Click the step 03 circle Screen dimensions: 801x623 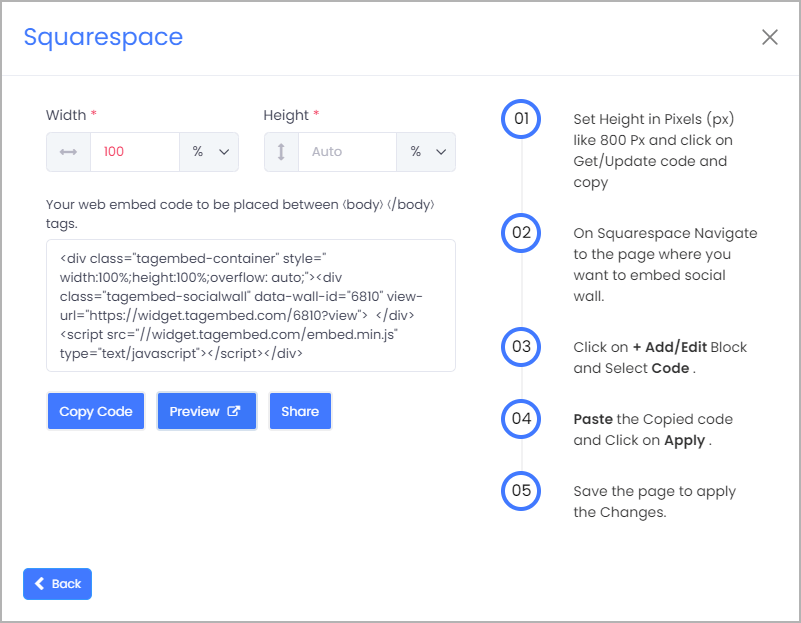(x=521, y=347)
